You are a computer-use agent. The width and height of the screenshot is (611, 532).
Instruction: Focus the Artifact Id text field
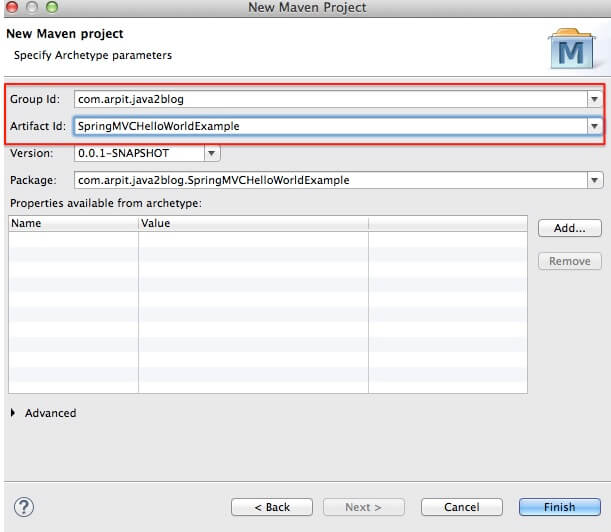point(331,126)
